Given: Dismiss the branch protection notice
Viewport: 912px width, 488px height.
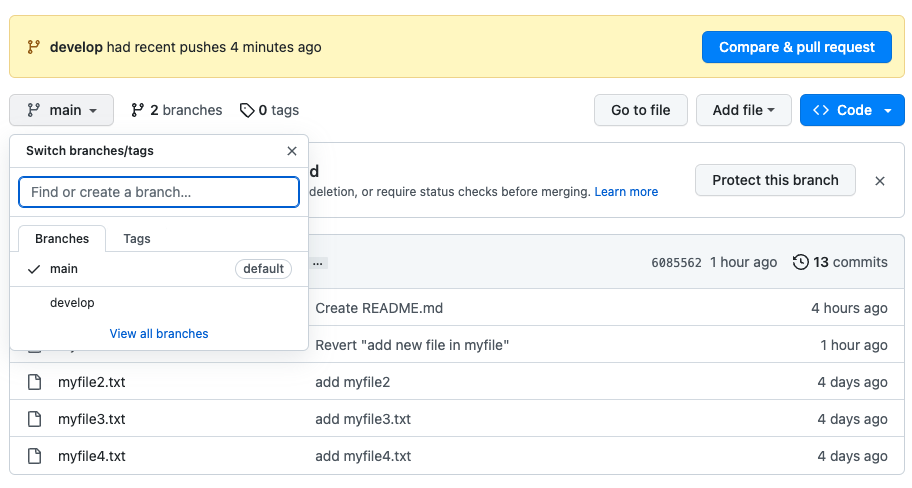Looking at the screenshot, I should (880, 181).
